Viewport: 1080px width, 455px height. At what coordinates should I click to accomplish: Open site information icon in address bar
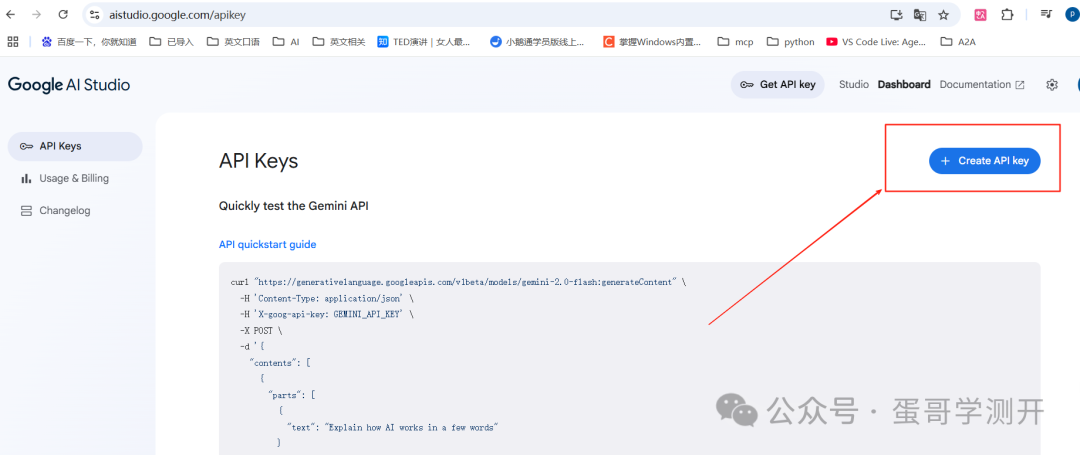tap(95, 14)
